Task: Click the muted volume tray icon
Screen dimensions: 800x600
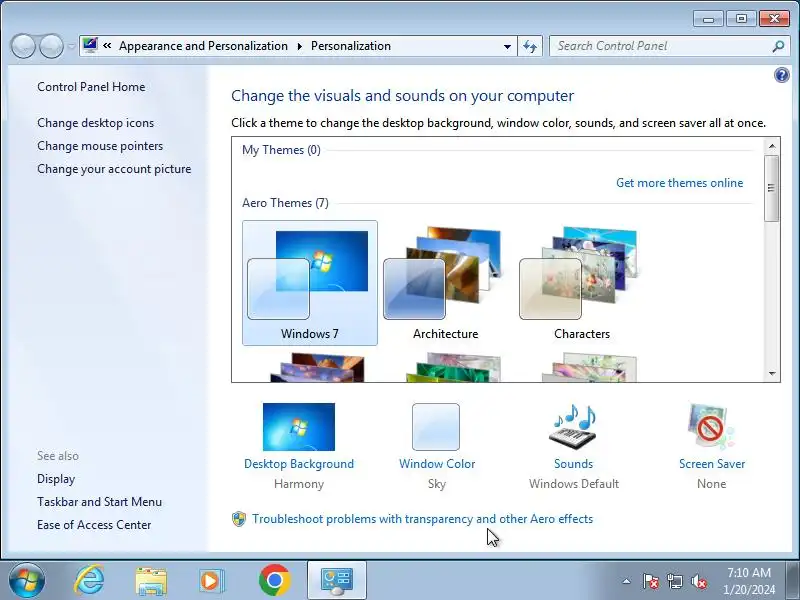Action: [698, 581]
